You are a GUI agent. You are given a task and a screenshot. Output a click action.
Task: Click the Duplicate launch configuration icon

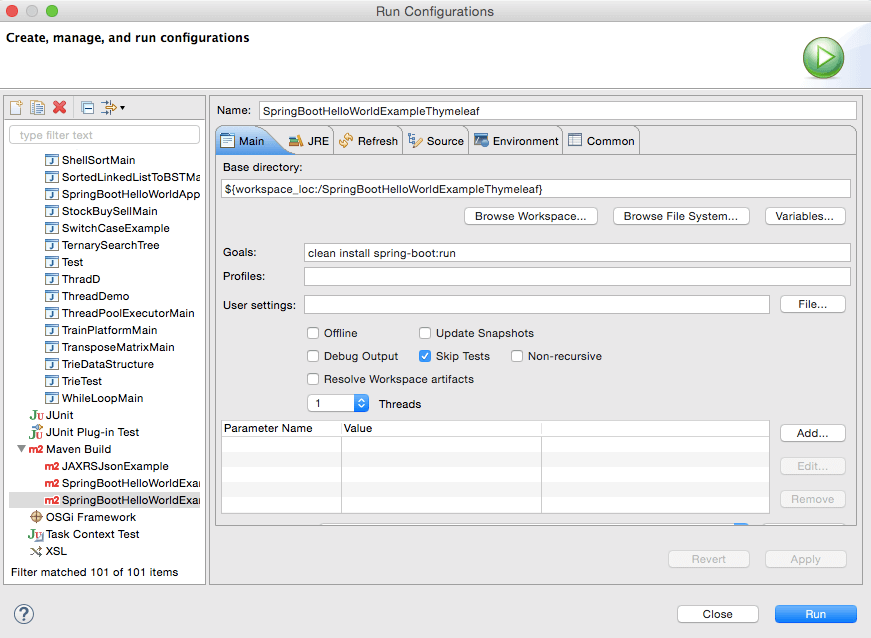coord(37,107)
